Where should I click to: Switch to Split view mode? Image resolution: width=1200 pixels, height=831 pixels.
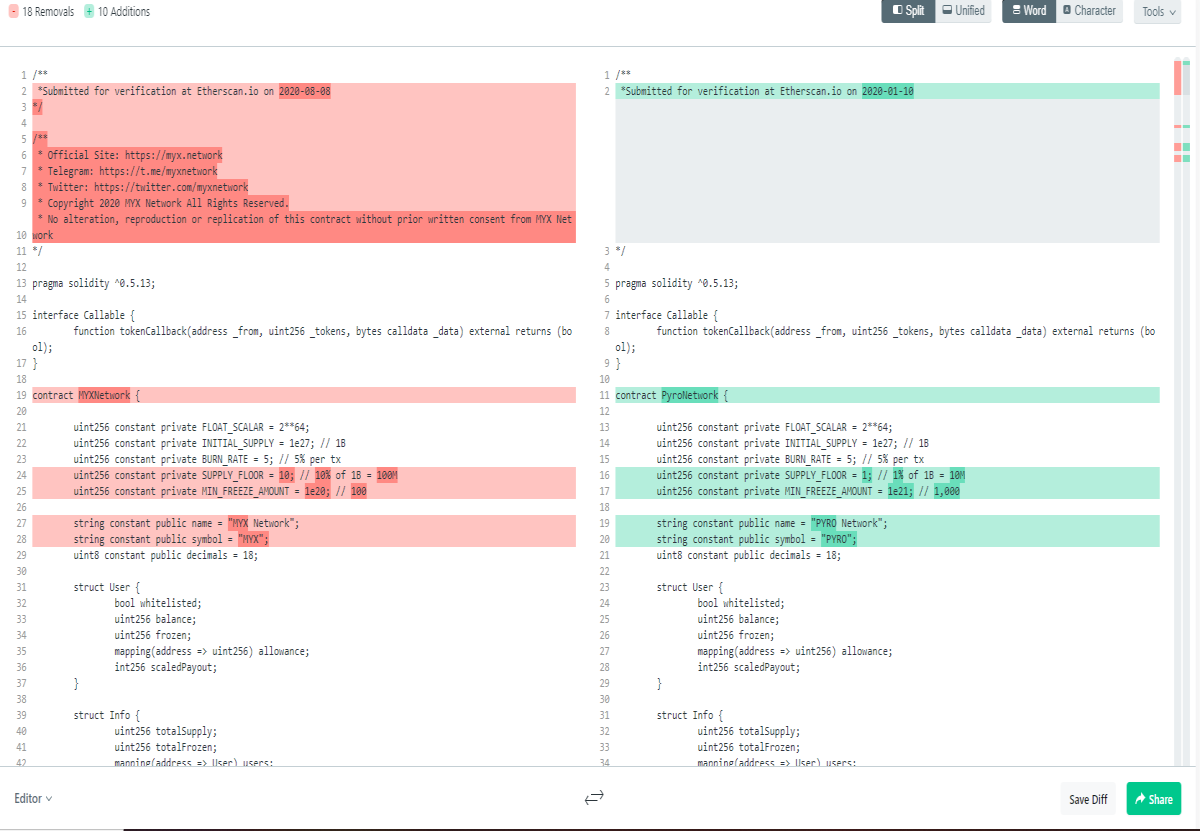tap(908, 11)
